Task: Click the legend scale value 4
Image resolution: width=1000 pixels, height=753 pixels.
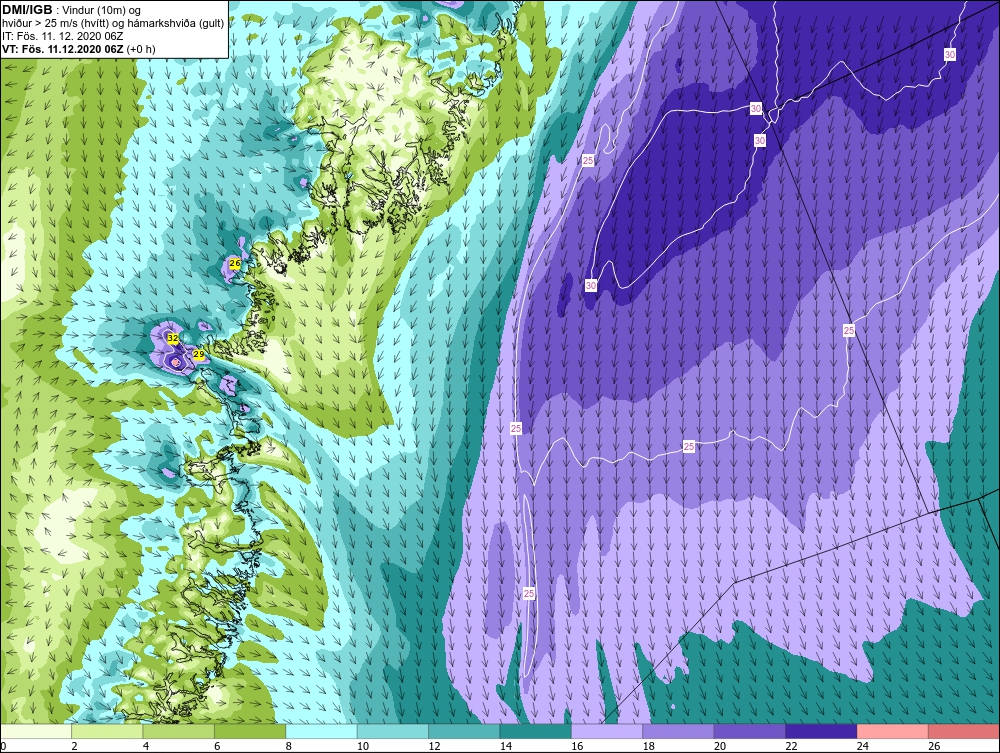Action: [x=146, y=746]
